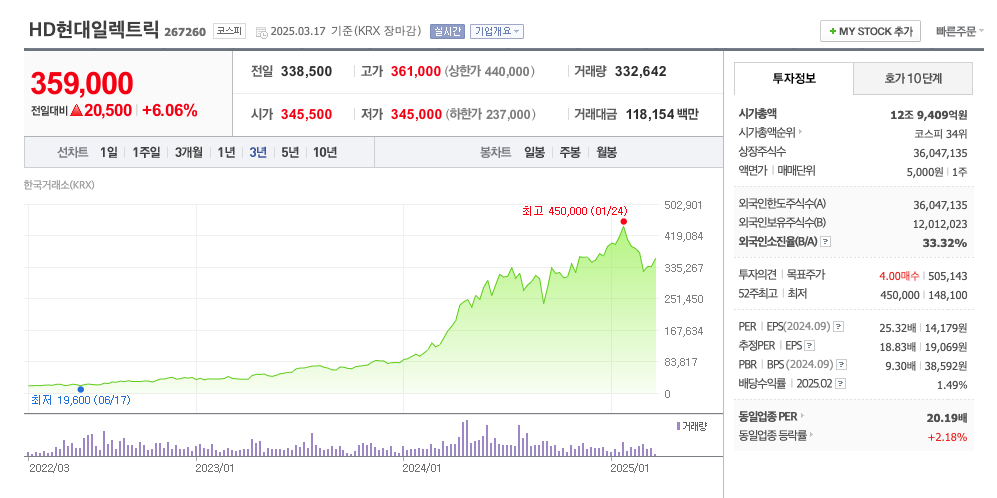Screen dimensions: 997x498
Task: Click the 거래량 volume legend label
Action: point(695,425)
